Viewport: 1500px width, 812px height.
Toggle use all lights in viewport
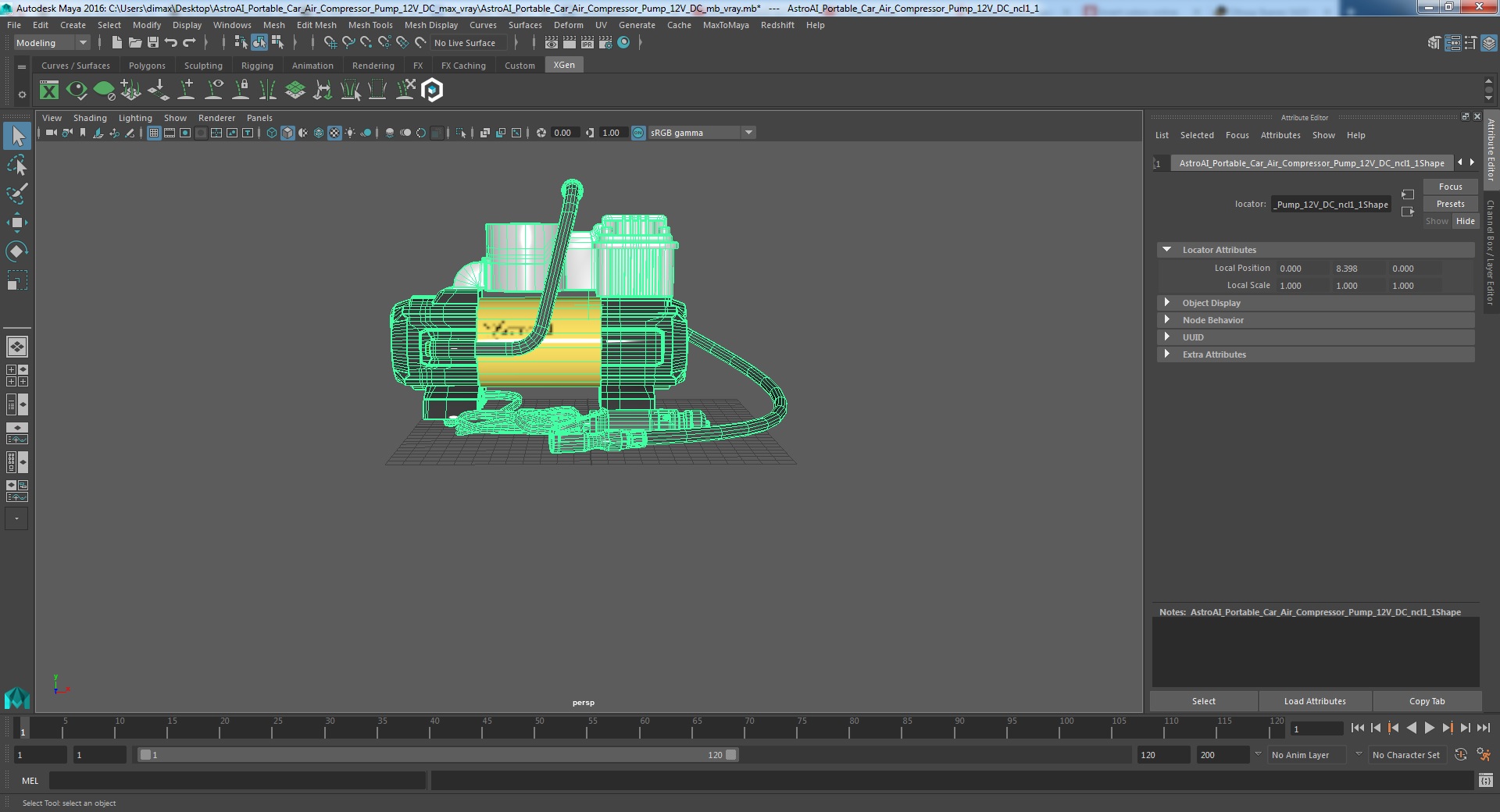click(350, 133)
